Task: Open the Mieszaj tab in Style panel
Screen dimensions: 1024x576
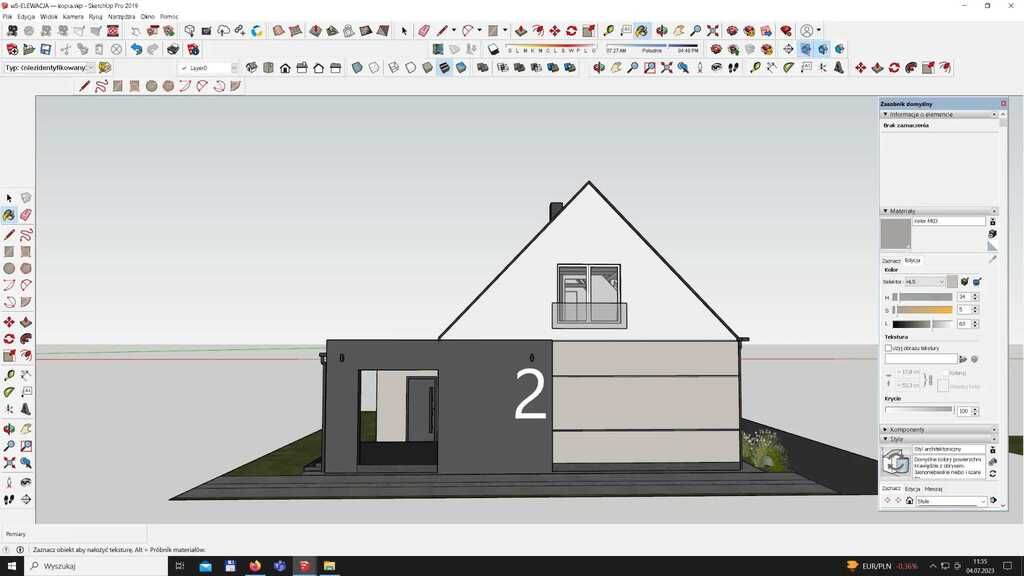Action: coord(933,488)
